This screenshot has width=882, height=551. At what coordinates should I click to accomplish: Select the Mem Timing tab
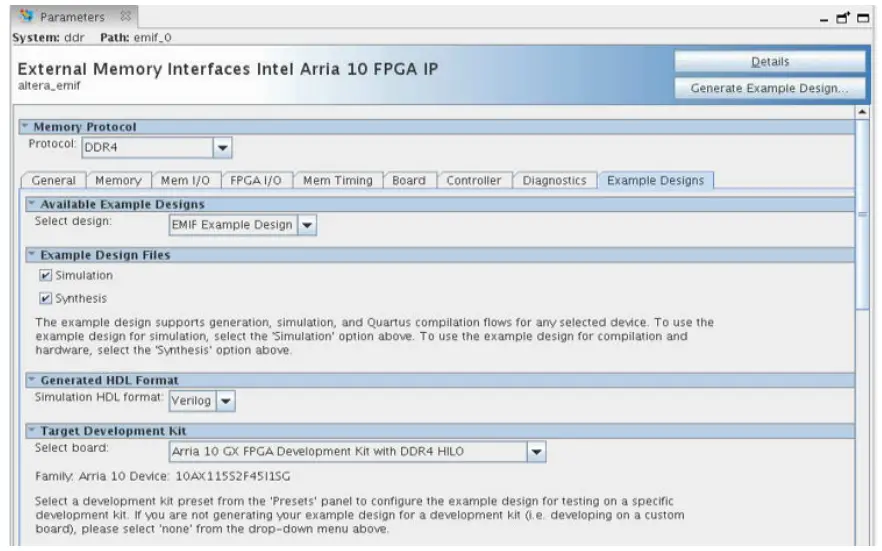338,180
